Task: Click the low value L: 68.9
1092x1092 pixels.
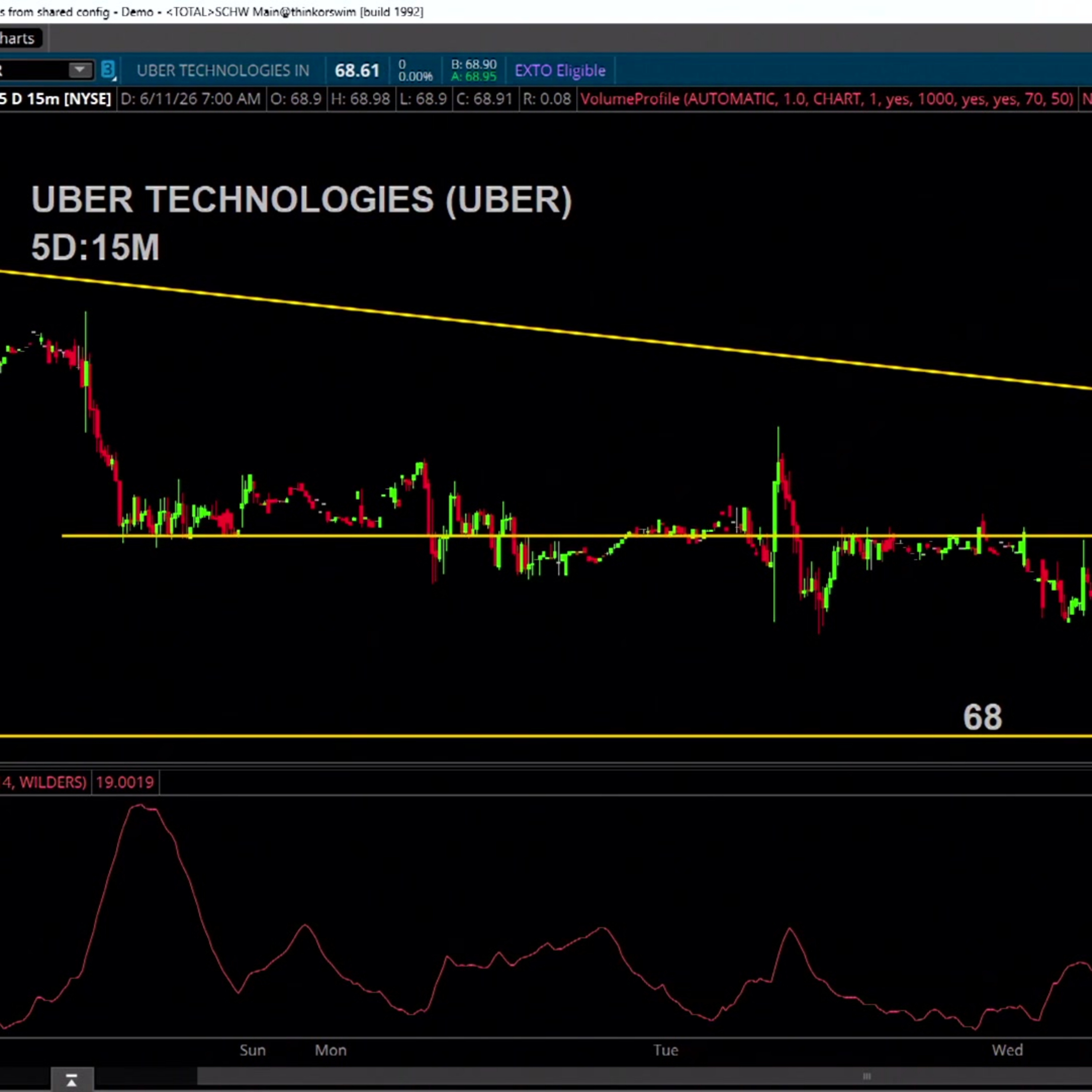Action: 423,99
